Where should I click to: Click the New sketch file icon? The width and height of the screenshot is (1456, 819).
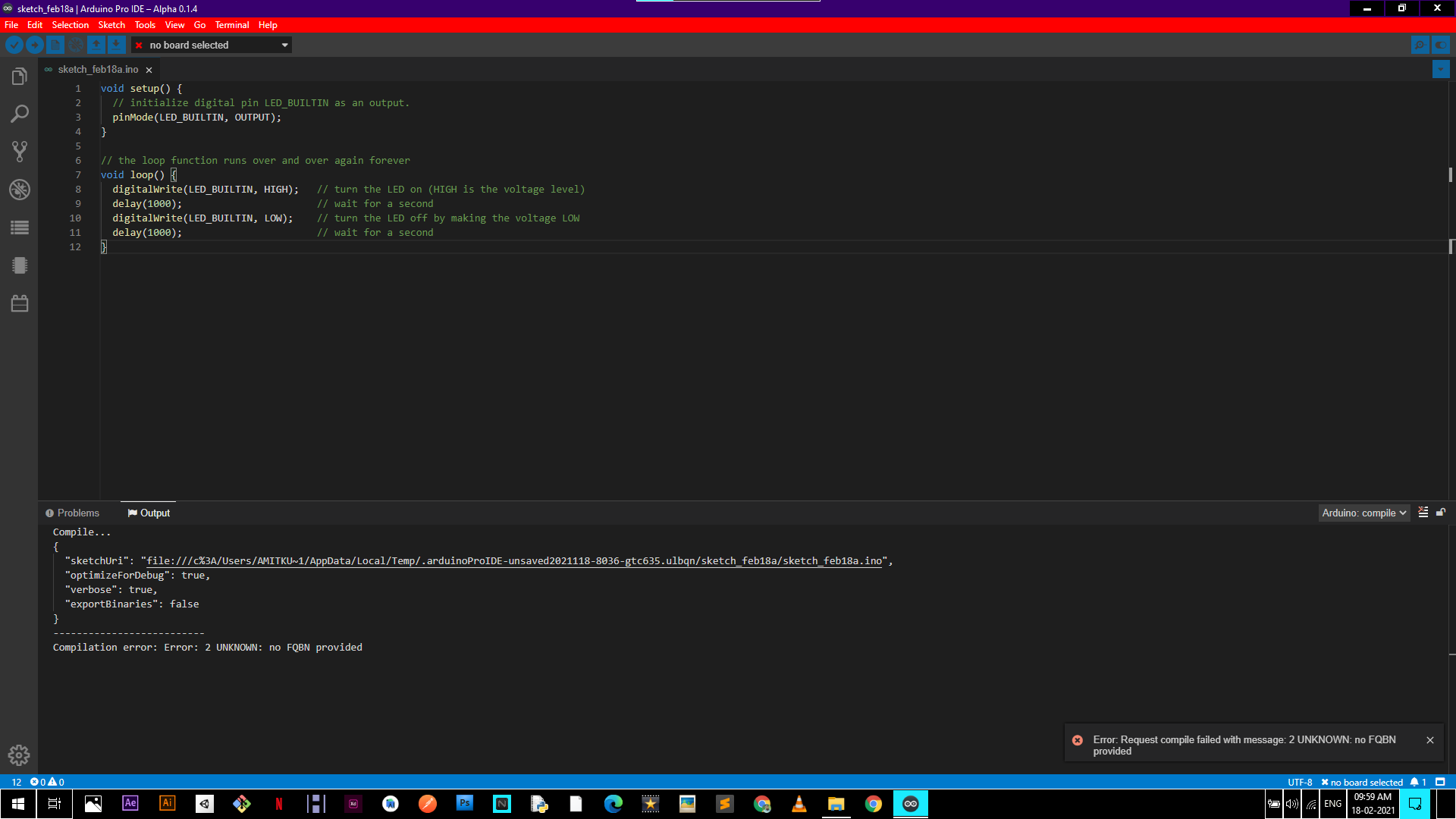point(55,45)
